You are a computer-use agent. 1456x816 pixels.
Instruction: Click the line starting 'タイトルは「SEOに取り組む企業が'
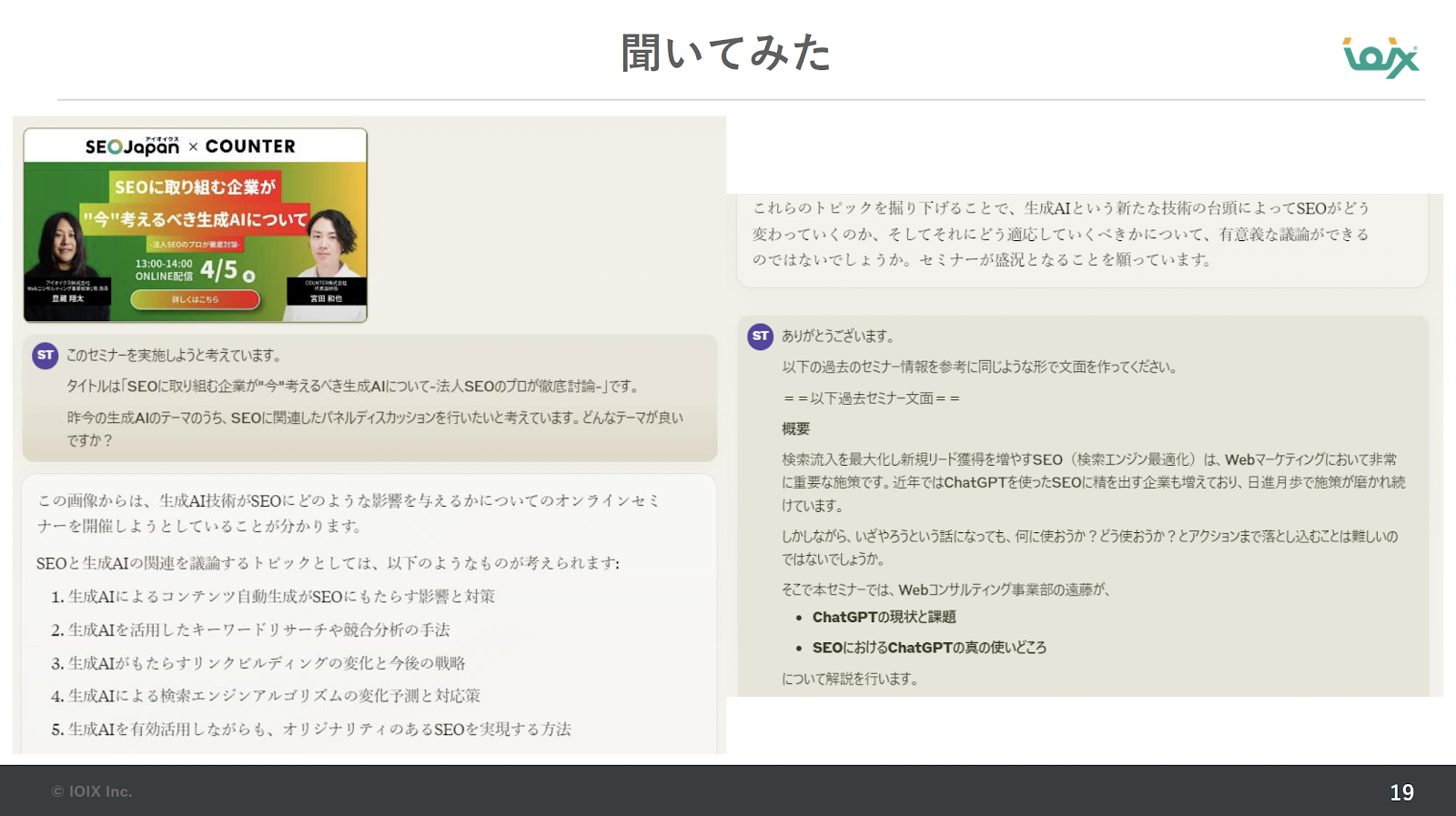353,387
